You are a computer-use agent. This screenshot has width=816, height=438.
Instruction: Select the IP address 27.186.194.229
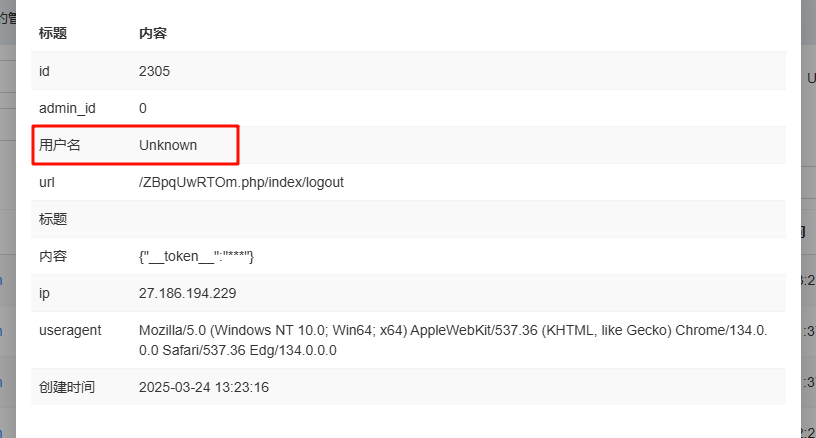(x=187, y=293)
